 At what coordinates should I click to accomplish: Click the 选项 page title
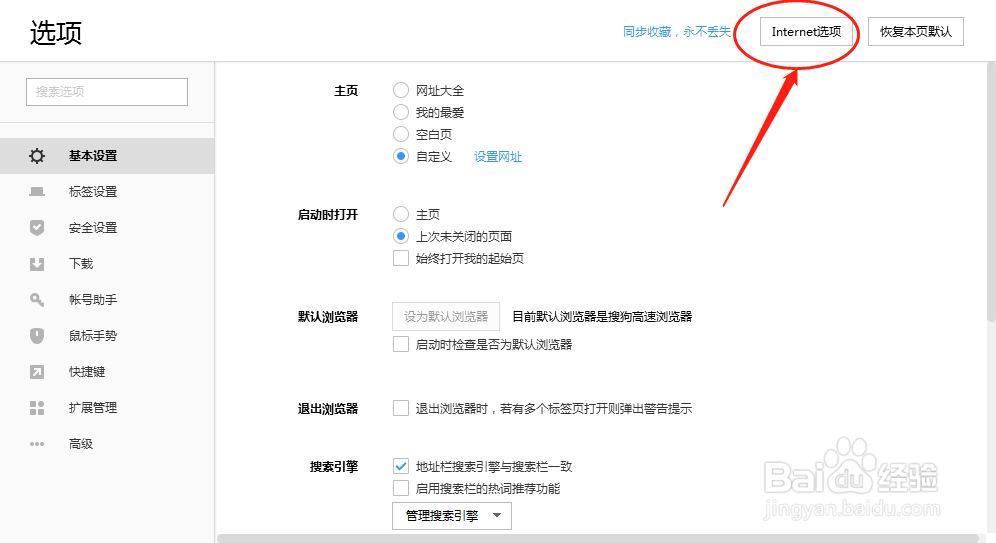point(56,33)
